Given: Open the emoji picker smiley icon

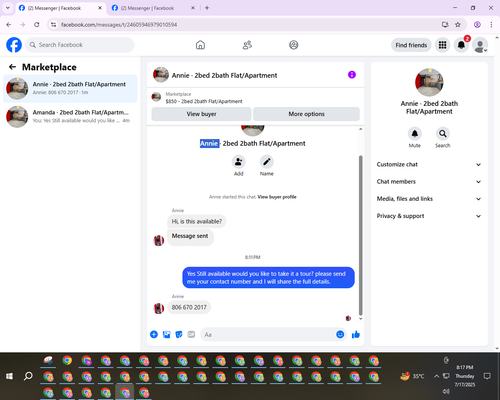Looking at the screenshot, I should [340, 334].
